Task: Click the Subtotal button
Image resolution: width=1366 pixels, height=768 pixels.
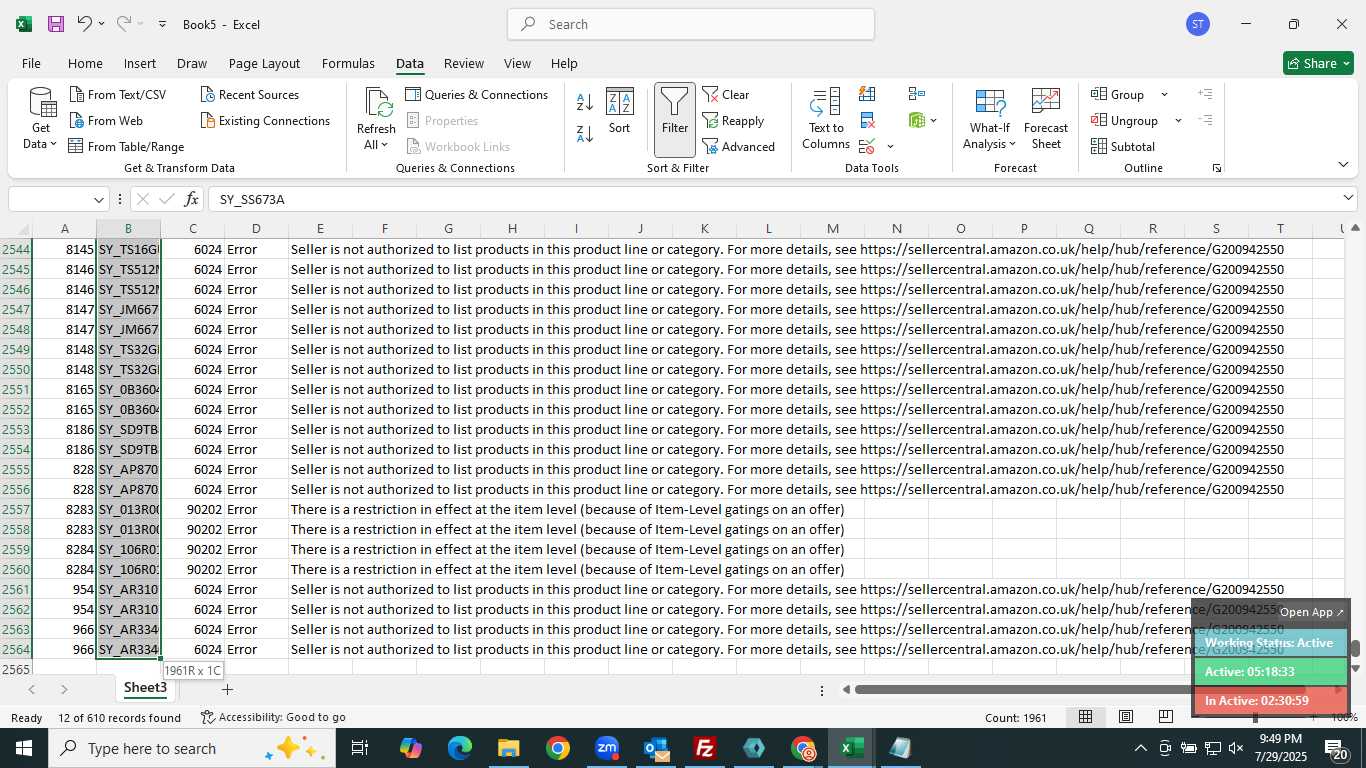Action: pyautogui.click(x=1123, y=146)
